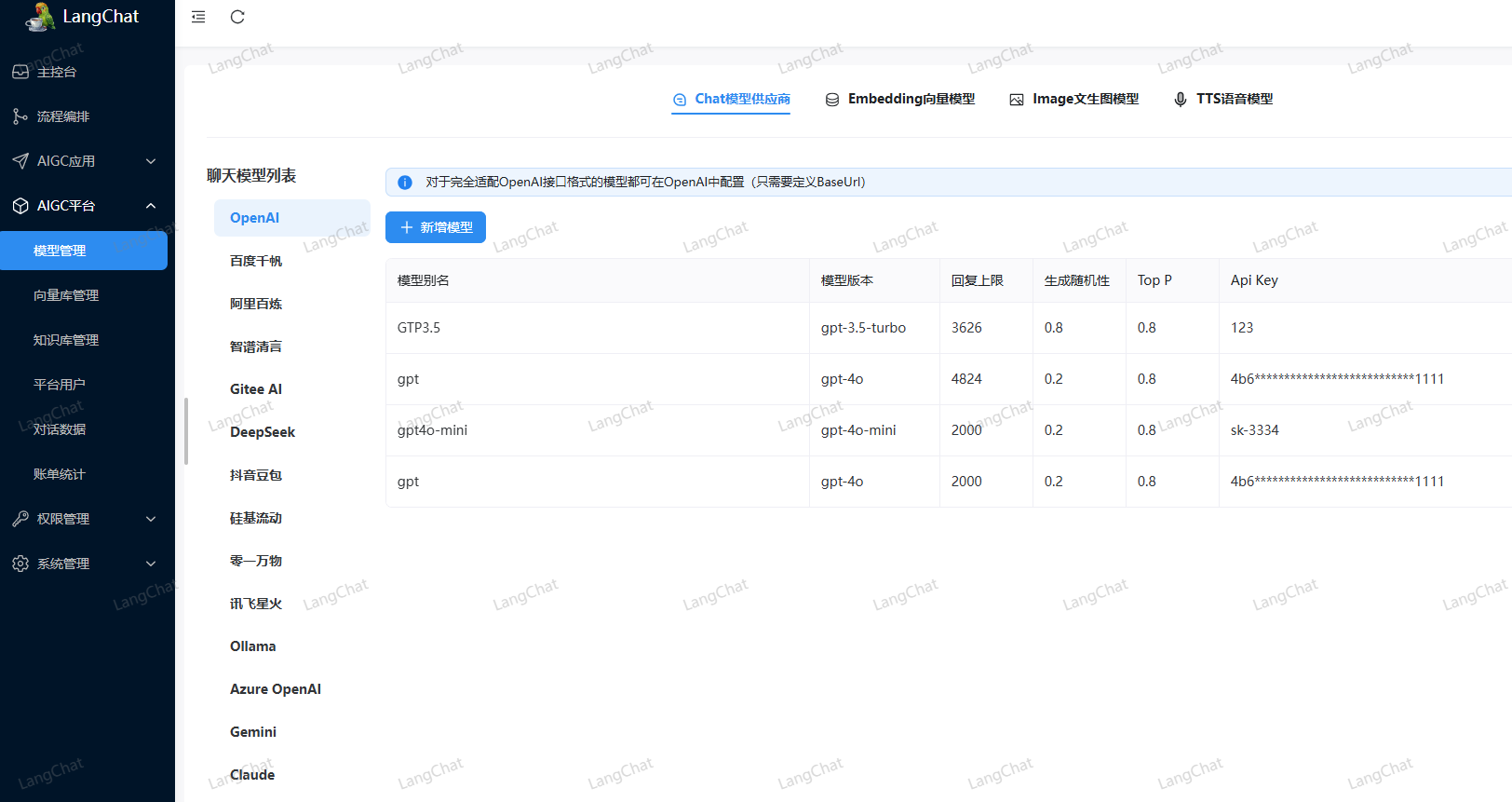Click the gpt-4o-mini version cell
Image resolution: width=1512 pixels, height=802 pixels.
click(x=875, y=430)
